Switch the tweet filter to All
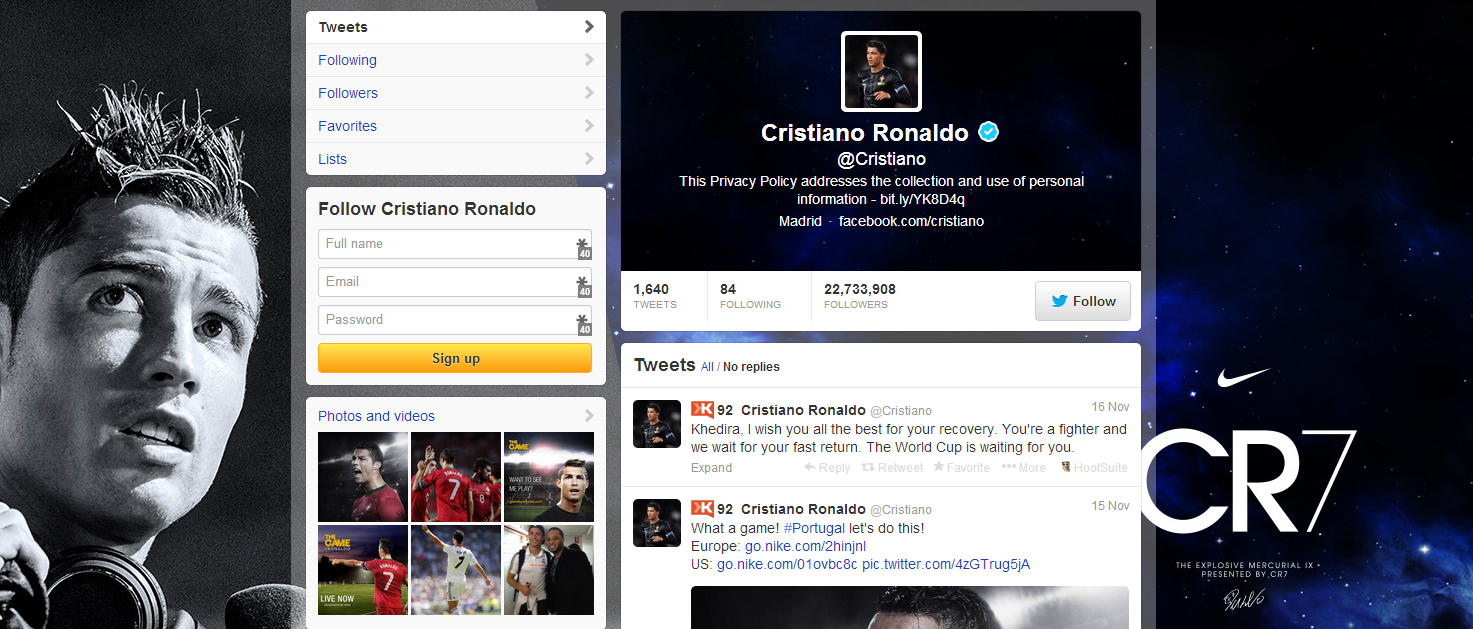 click(707, 367)
